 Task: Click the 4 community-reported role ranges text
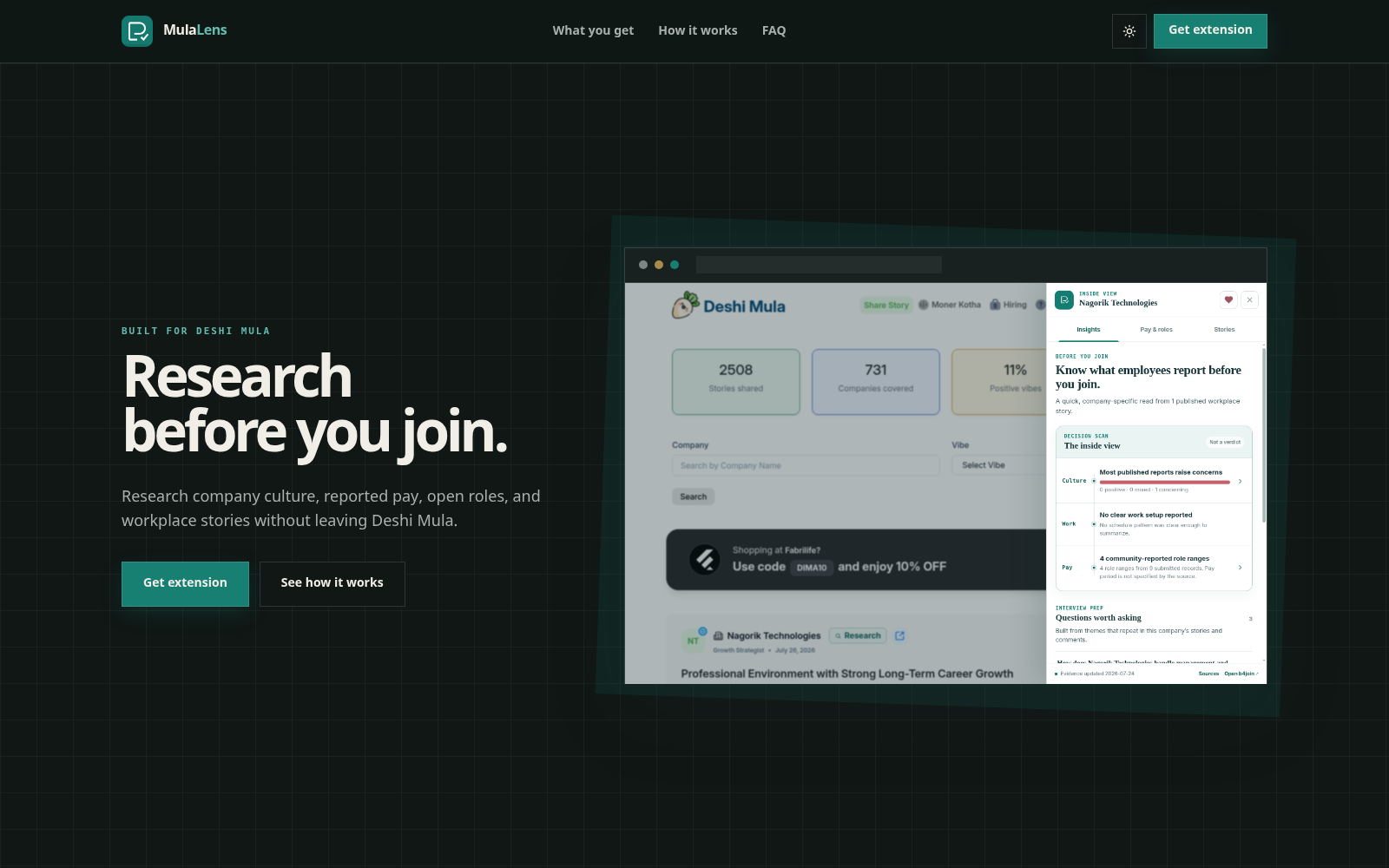tap(1155, 559)
